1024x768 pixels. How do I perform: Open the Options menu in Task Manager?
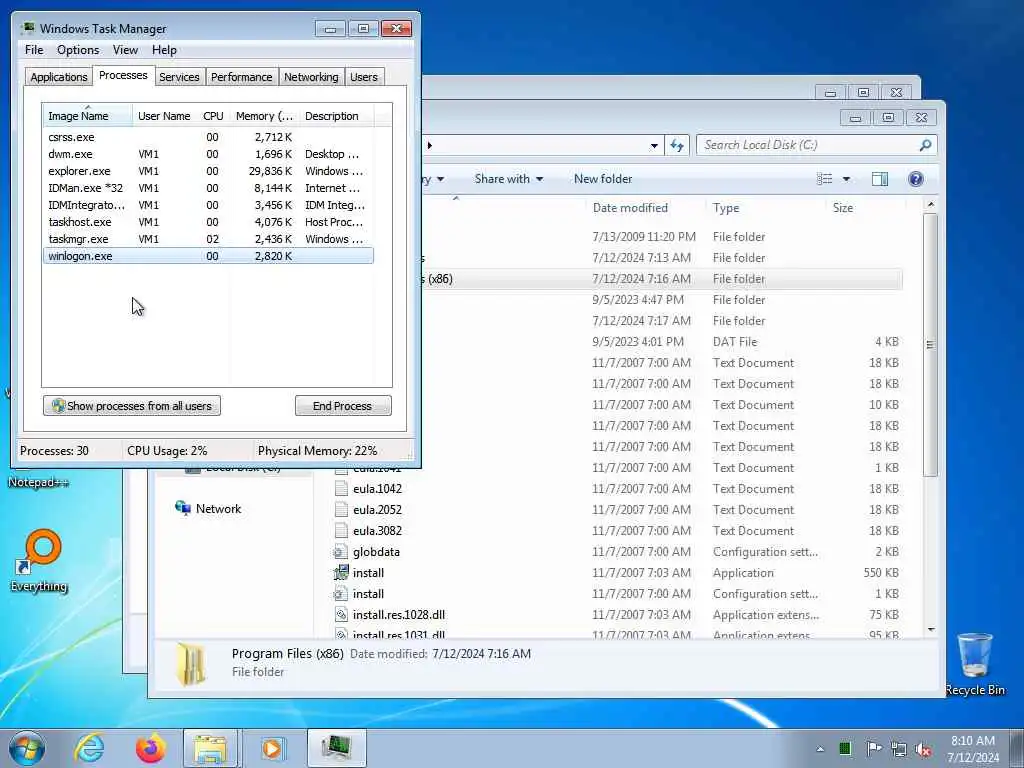[x=78, y=50]
